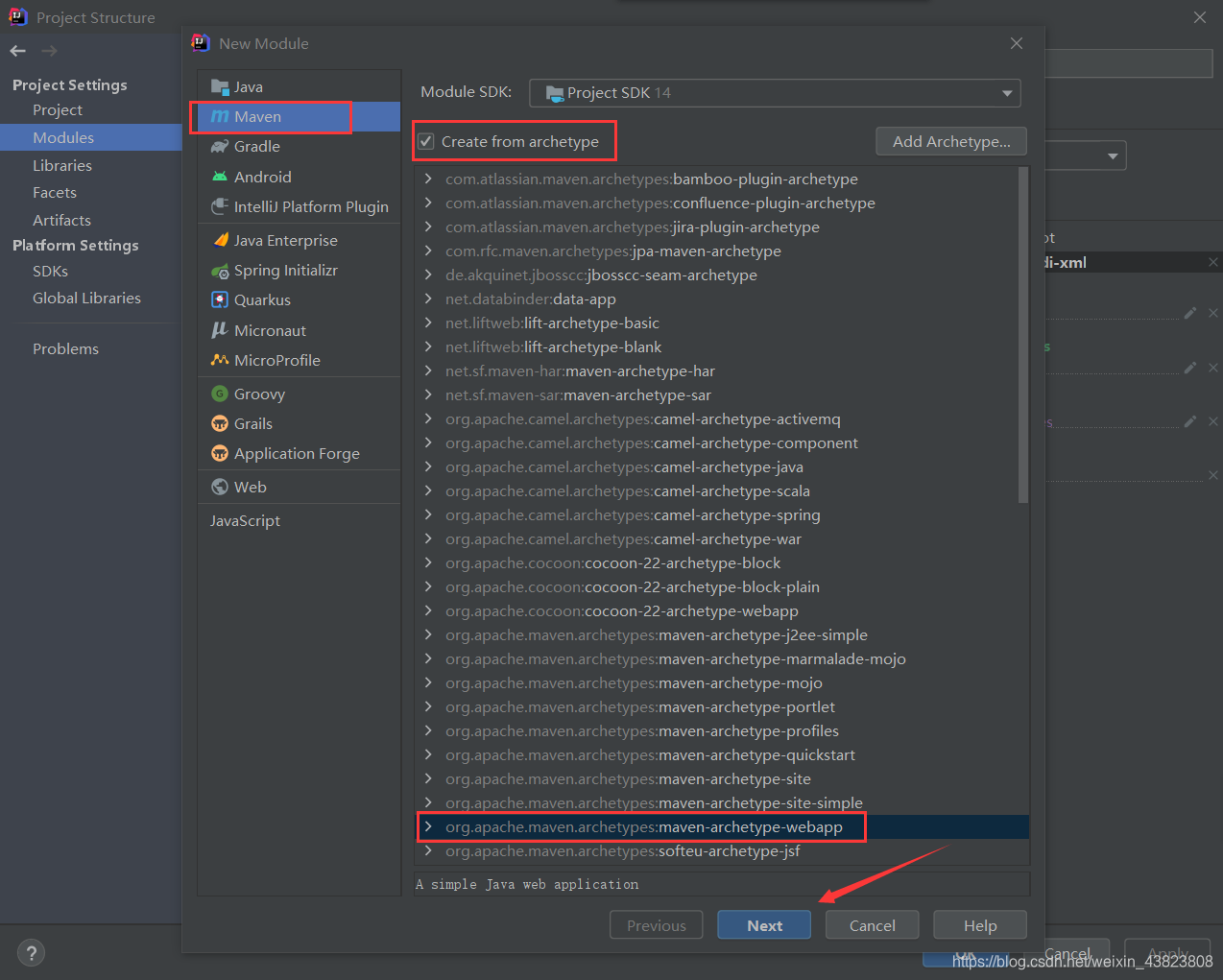Click the Help button

tap(980, 925)
